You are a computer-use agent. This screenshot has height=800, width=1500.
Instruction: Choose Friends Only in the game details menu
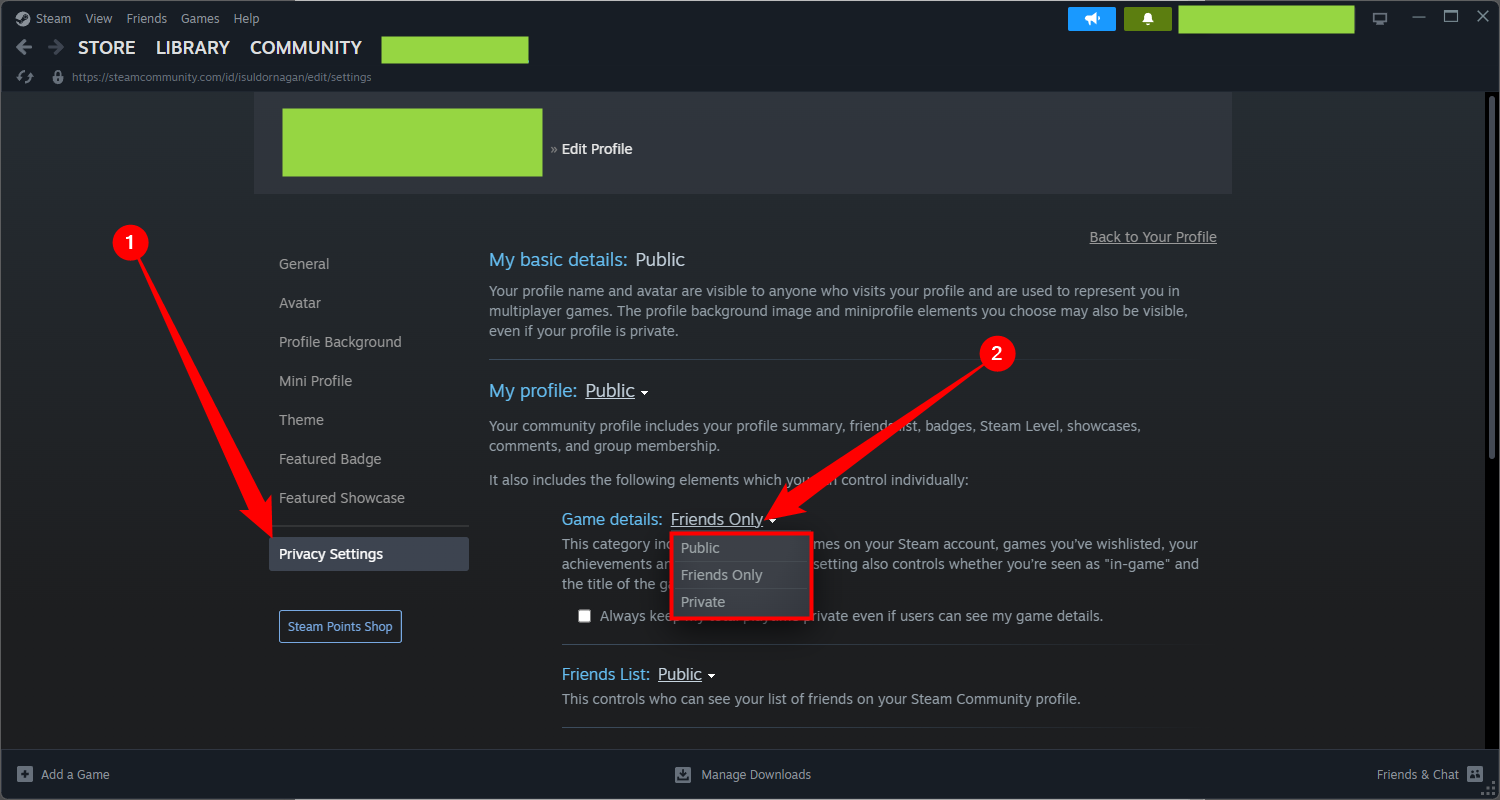tap(742, 575)
